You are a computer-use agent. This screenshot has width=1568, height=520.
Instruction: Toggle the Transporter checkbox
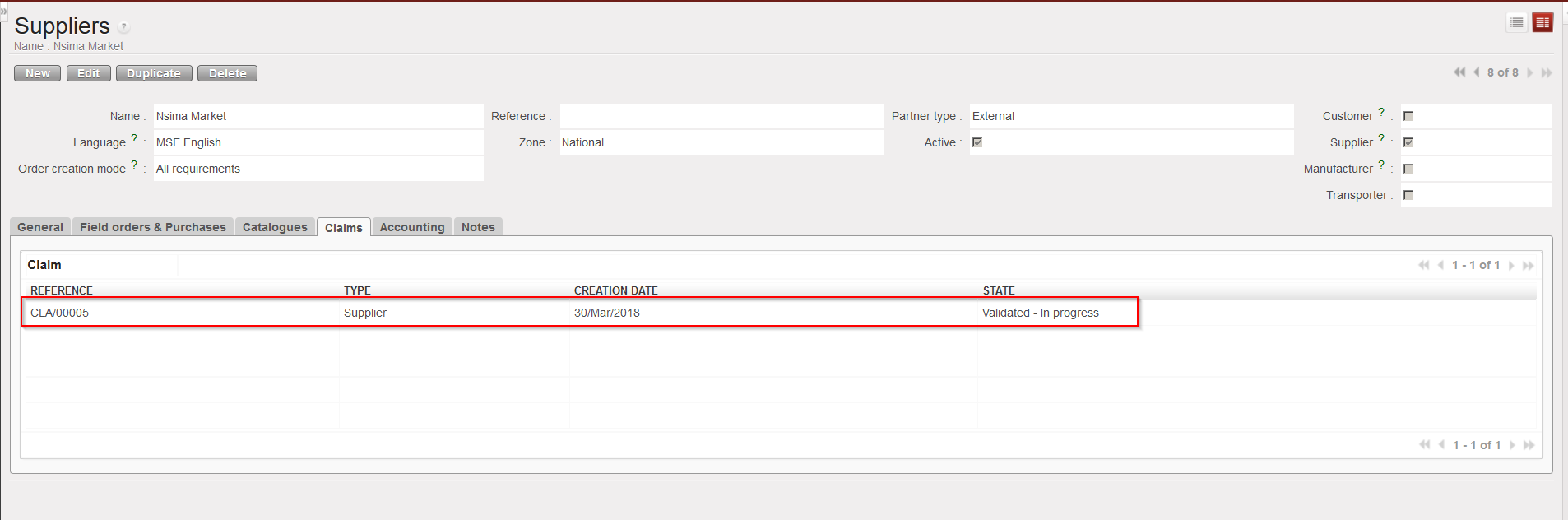click(x=1408, y=195)
